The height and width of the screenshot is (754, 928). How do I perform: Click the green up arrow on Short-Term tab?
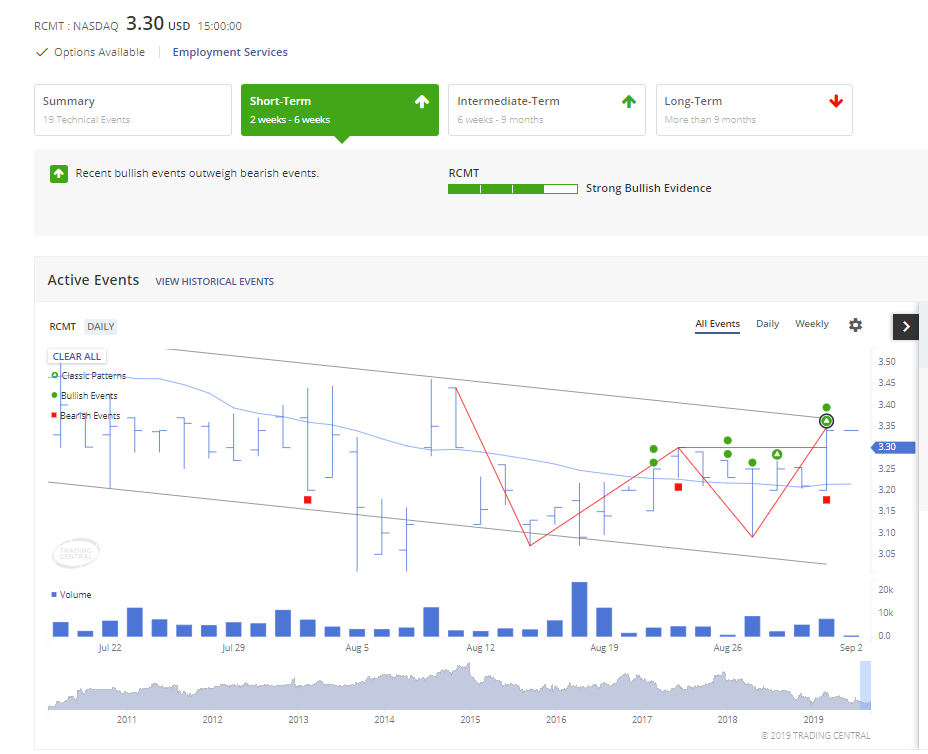pos(422,102)
